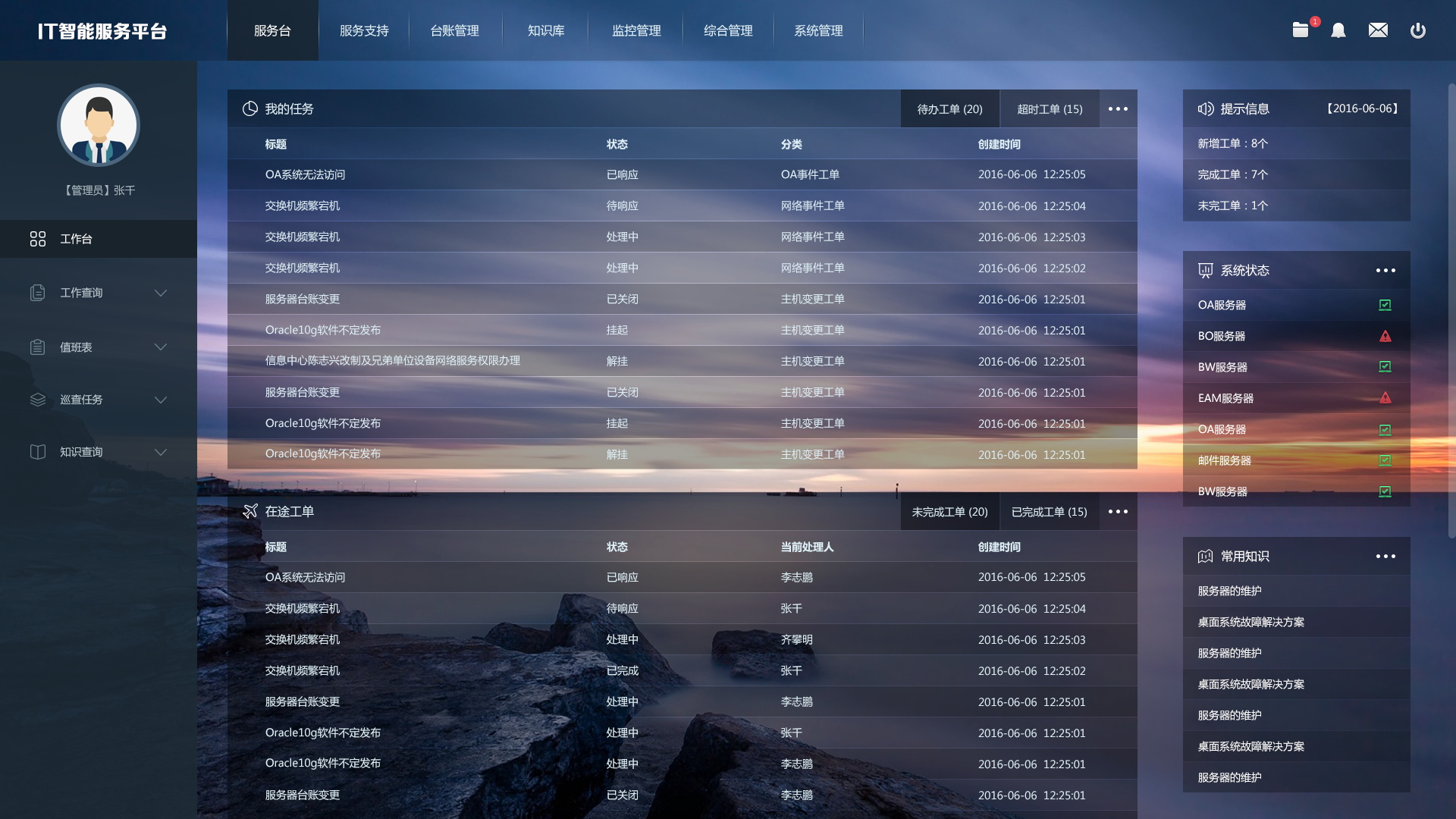The image size is (1456, 819).
Task: Open the notifications bell icon
Action: pyautogui.click(x=1338, y=30)
